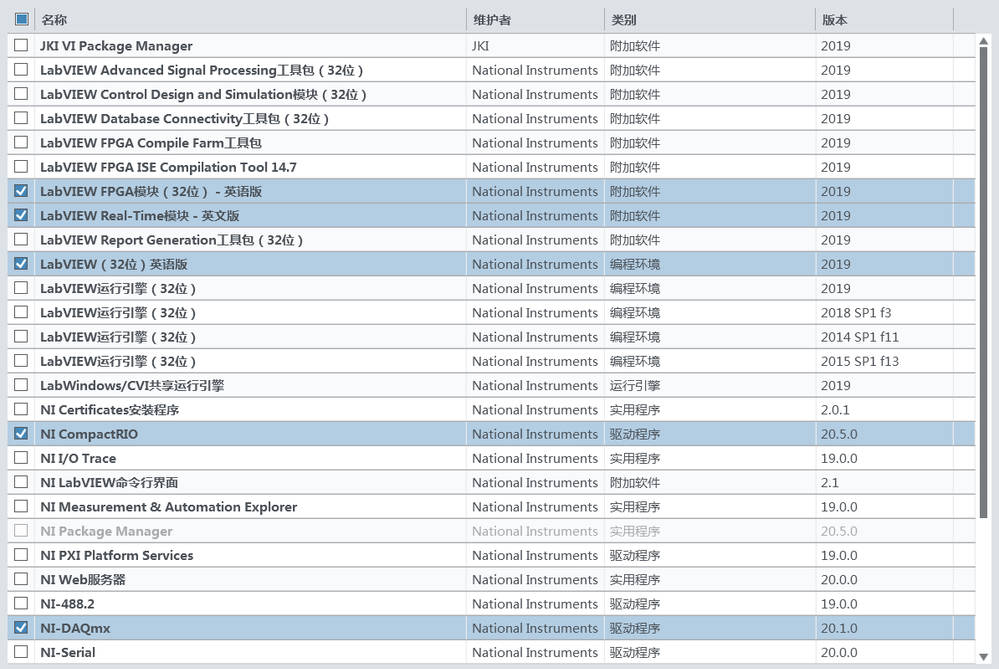Click the scrollbar down arrow
The width and height of the screenshot is (999, 669).
tap(984, 656)
